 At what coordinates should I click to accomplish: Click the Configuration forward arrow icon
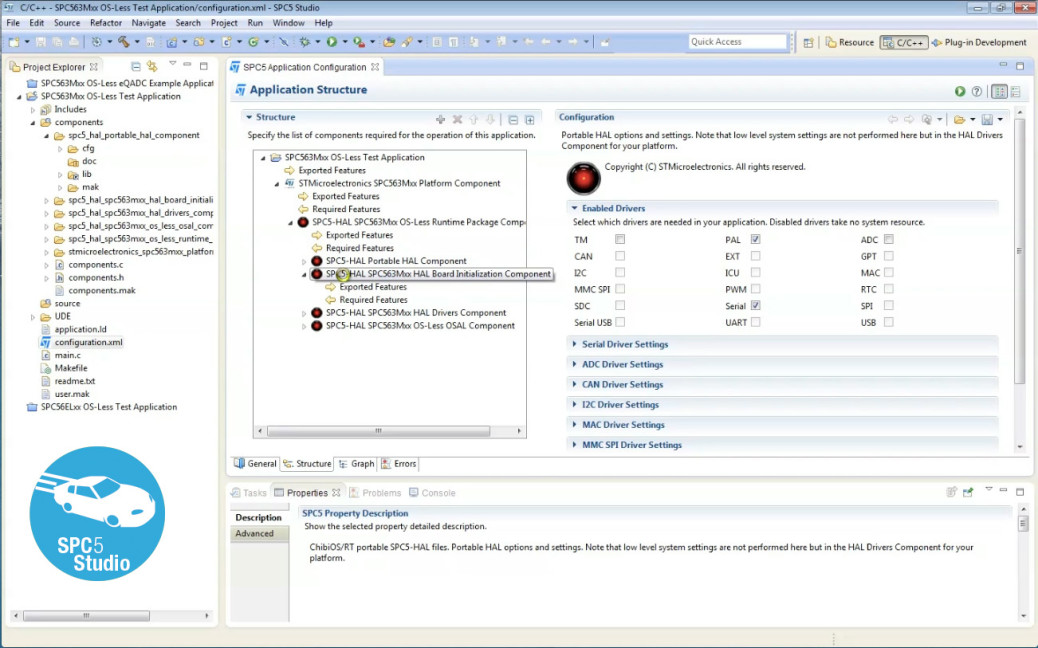[x=909, y=119]
